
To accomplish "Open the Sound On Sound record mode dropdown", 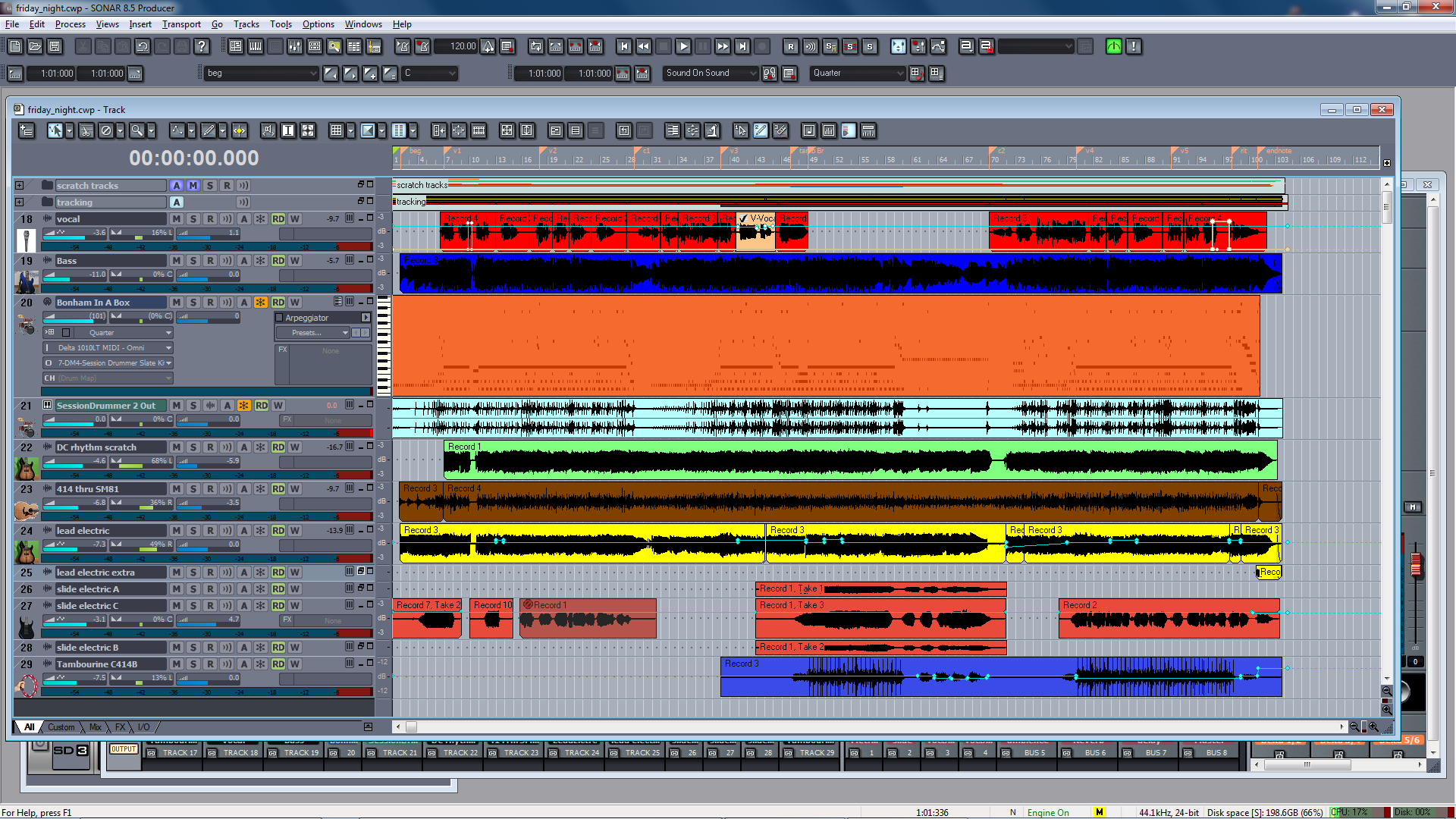I will (711, 74).
